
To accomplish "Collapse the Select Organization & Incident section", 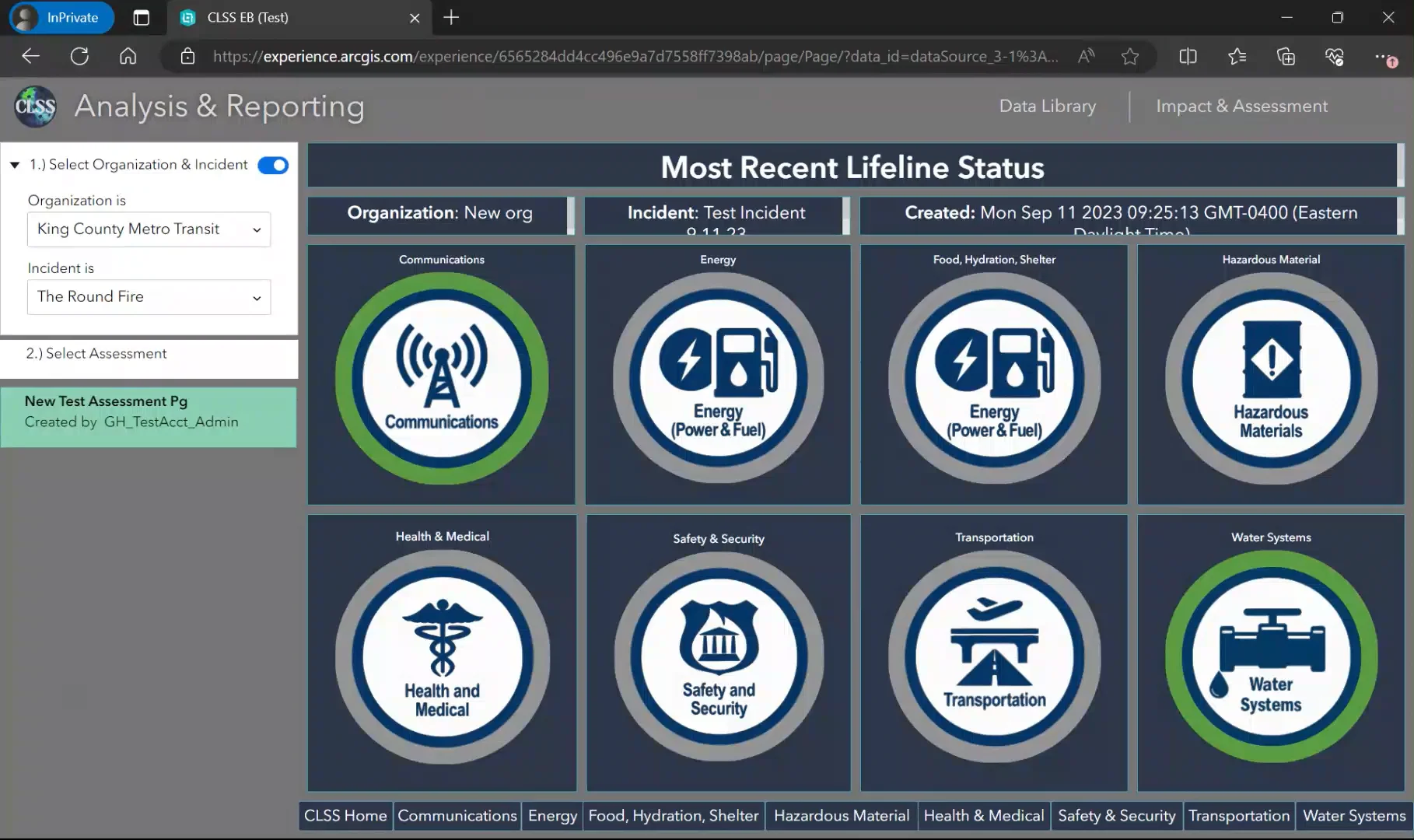I will tap(14, 164).
